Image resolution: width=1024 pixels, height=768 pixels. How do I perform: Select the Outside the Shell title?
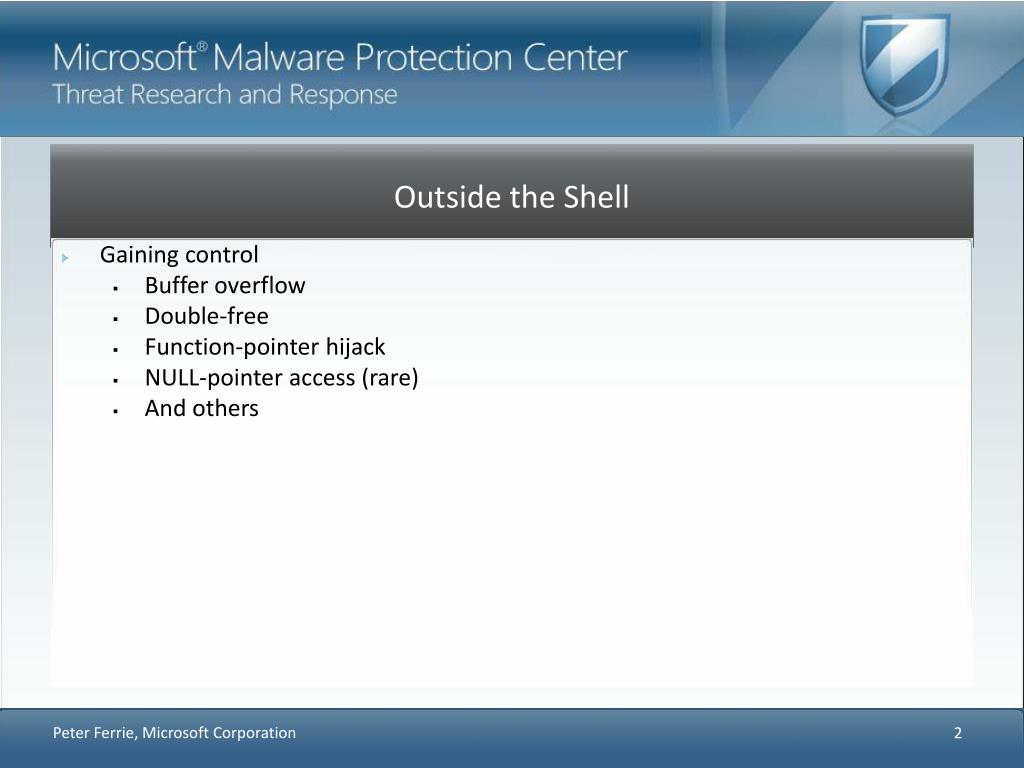click(511, 197)
